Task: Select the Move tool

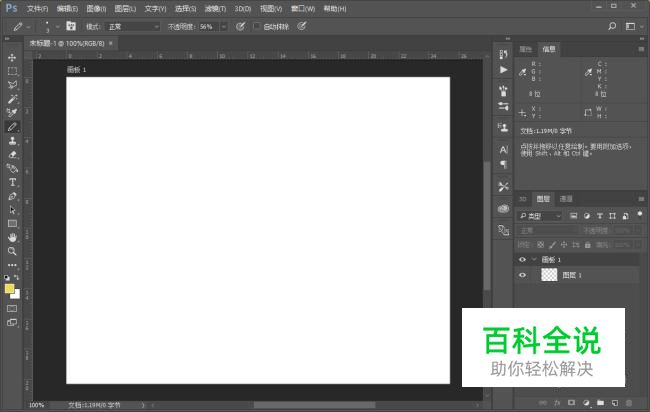Action: point(12,57)
